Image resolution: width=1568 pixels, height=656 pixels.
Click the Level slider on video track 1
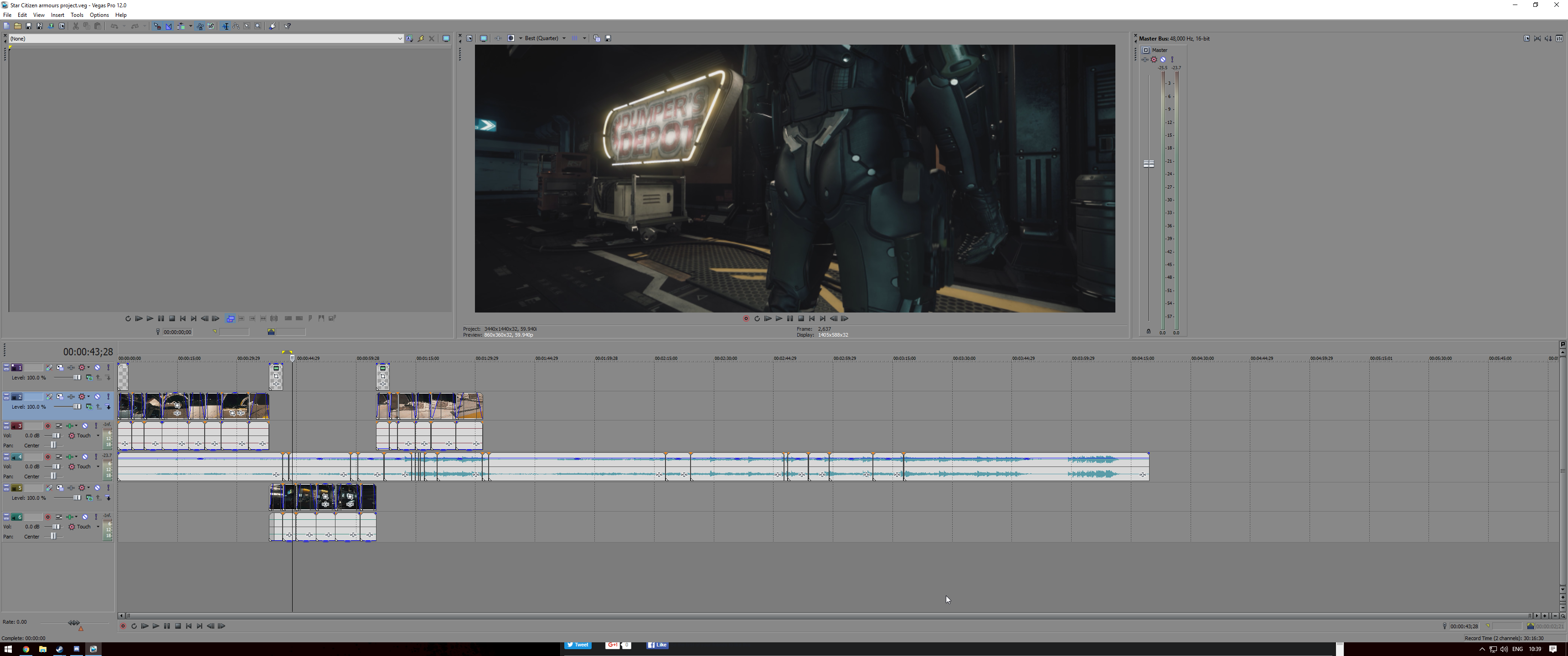(77, 377)
